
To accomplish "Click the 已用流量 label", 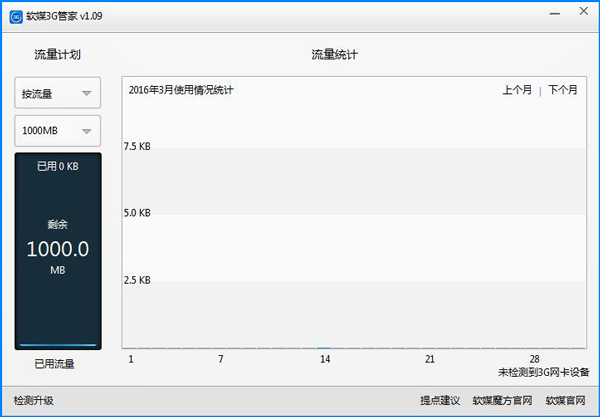I will 54,364.
